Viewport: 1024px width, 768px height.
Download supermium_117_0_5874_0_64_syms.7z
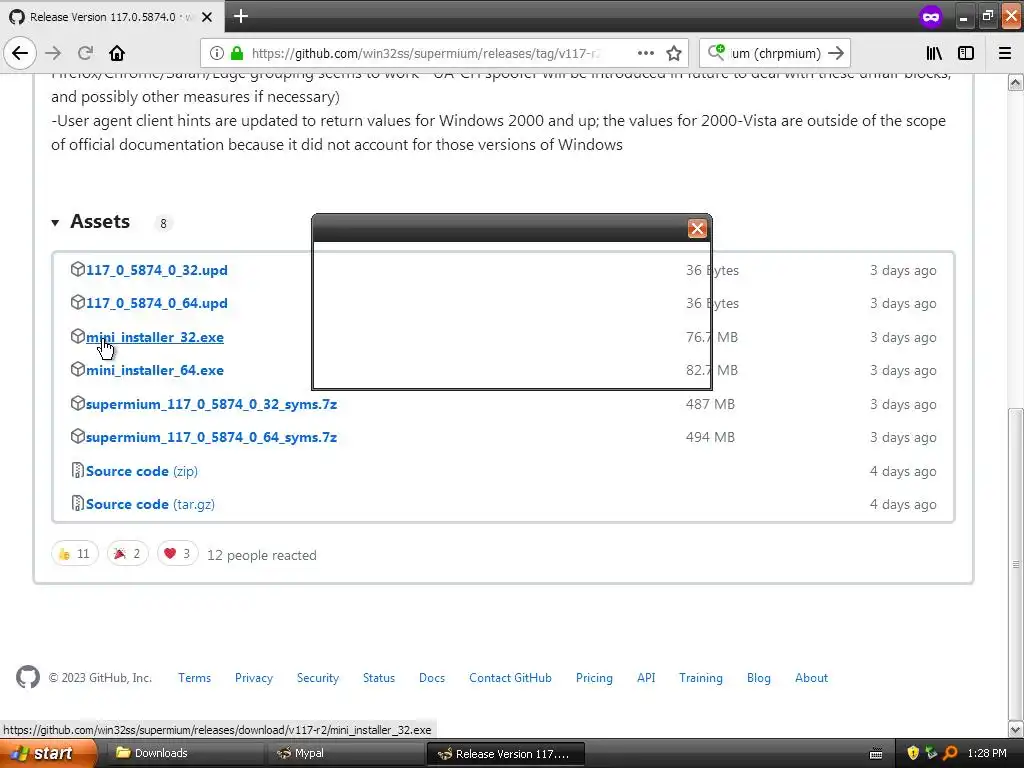pyautogui.click(x=212, y=438)
